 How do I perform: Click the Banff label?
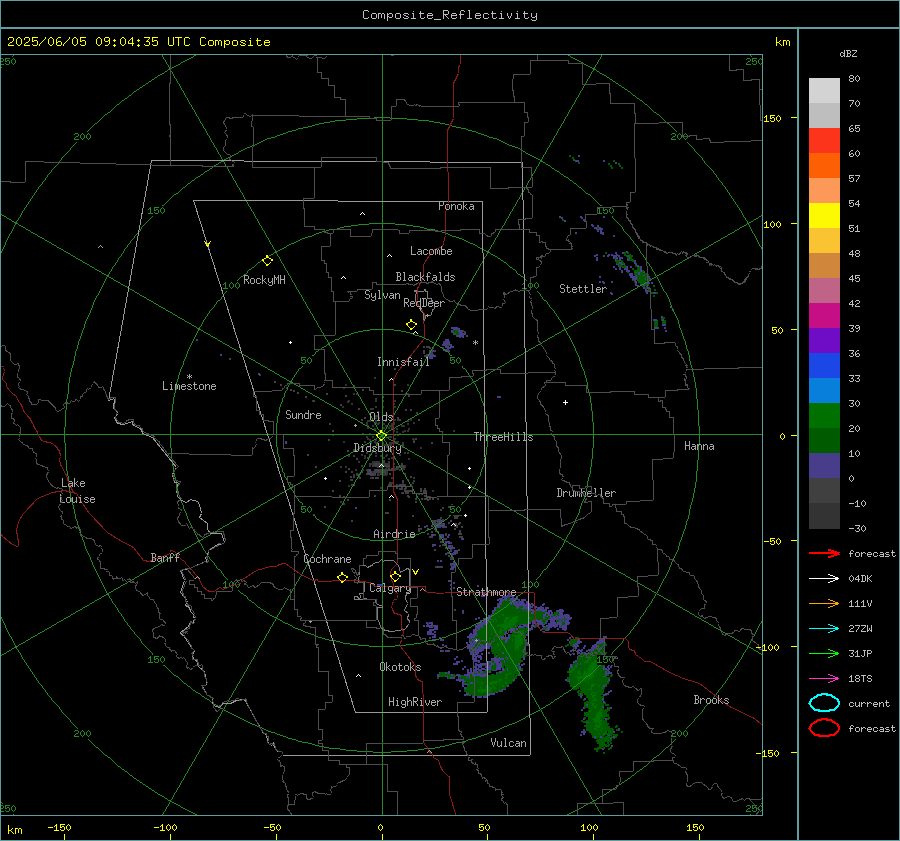165,558
